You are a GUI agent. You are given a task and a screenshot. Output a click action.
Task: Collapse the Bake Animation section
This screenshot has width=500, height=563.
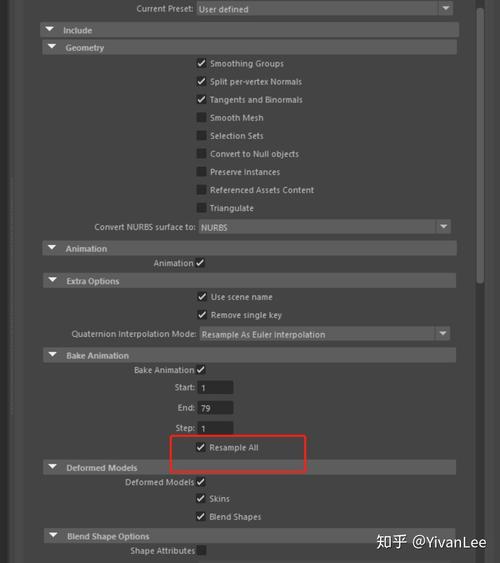pos(53,355)
